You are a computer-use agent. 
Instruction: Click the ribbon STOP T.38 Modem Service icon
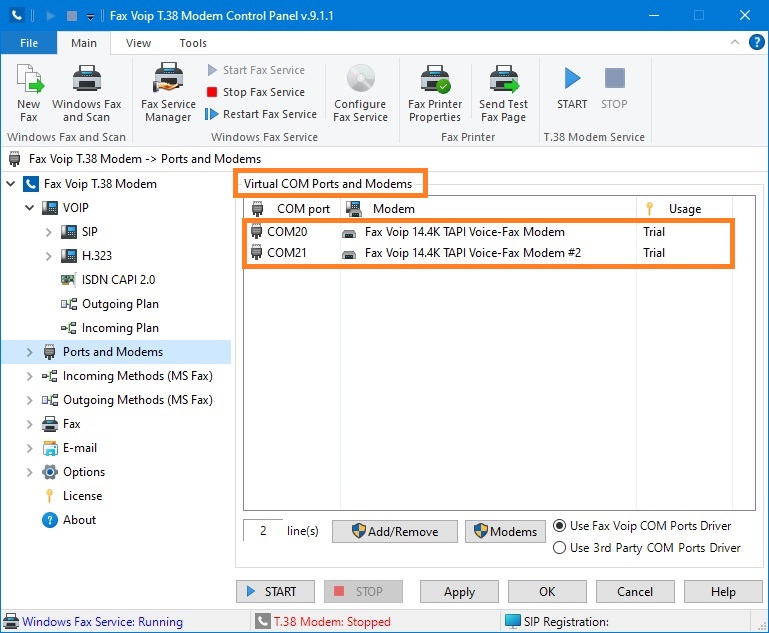click(614, 88)
